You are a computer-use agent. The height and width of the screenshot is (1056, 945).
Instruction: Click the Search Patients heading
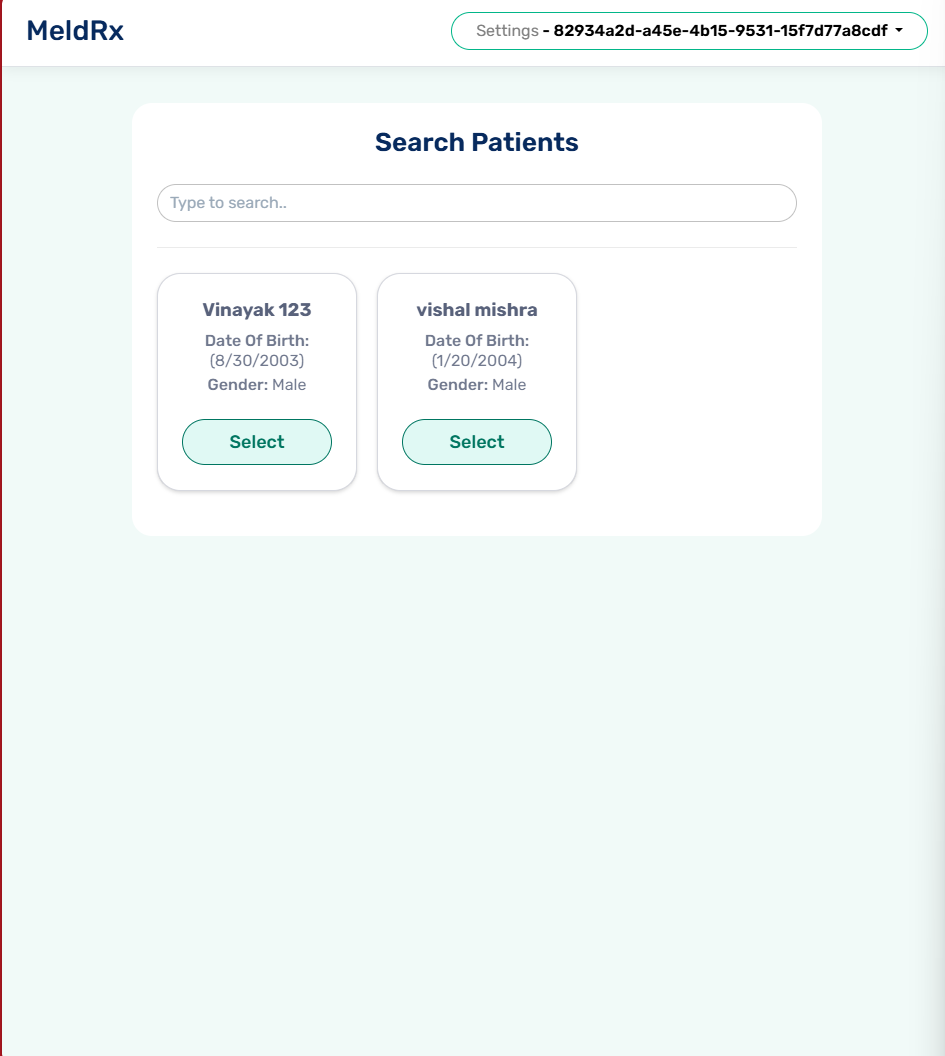477,142
